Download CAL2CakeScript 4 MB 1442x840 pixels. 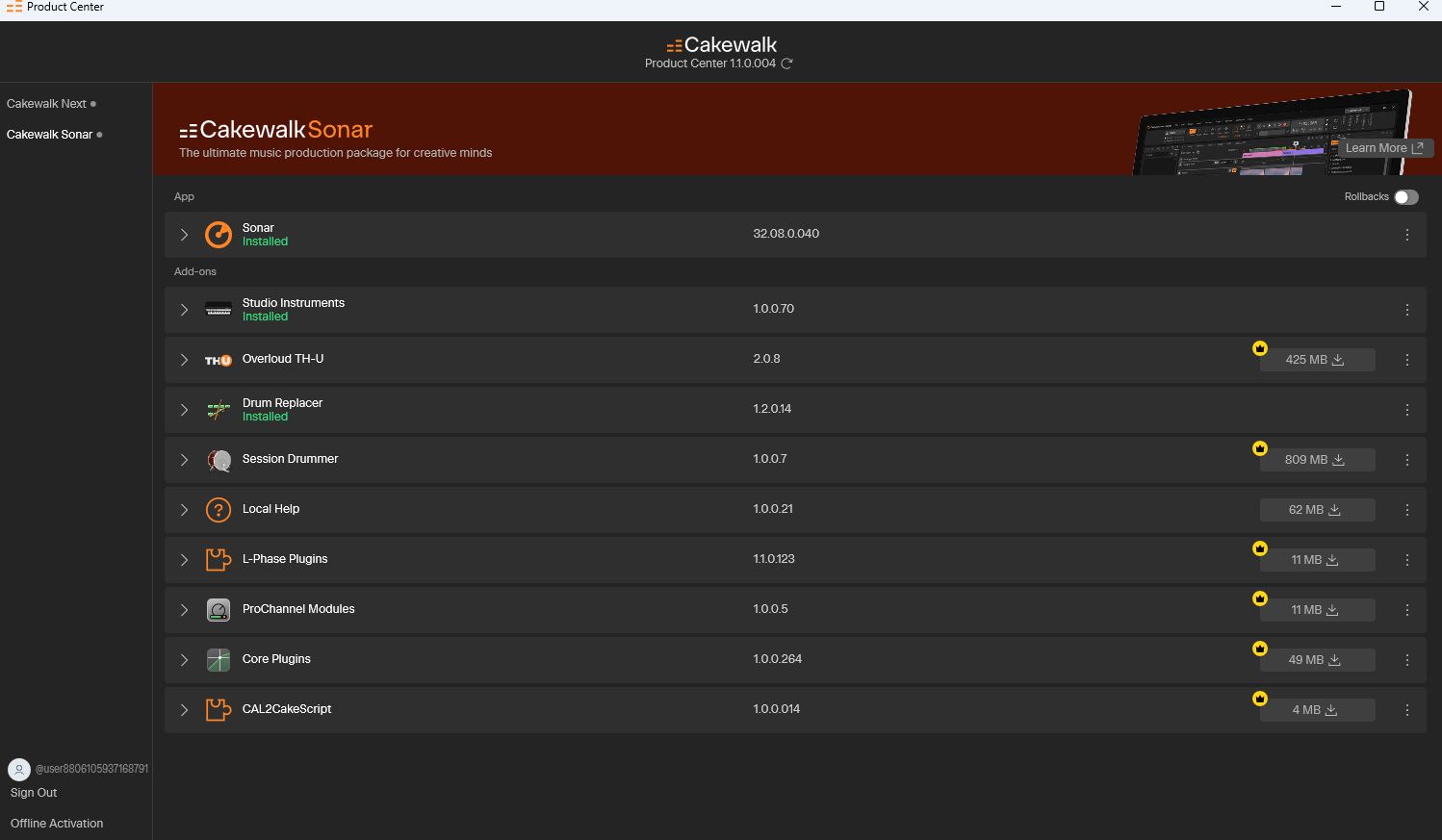(1317, 710)
